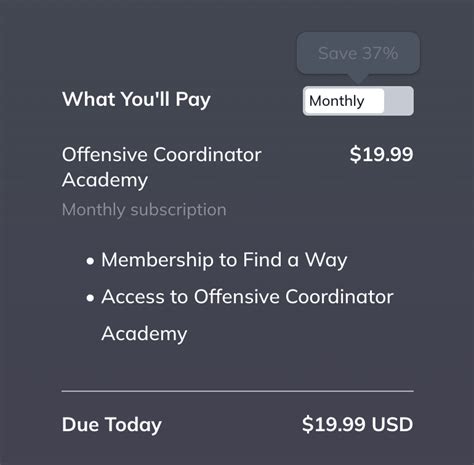The width and height of the screenshot is (474, 465).
Task: Click the bullet dot before Membership
Action: tap(90, 261)
